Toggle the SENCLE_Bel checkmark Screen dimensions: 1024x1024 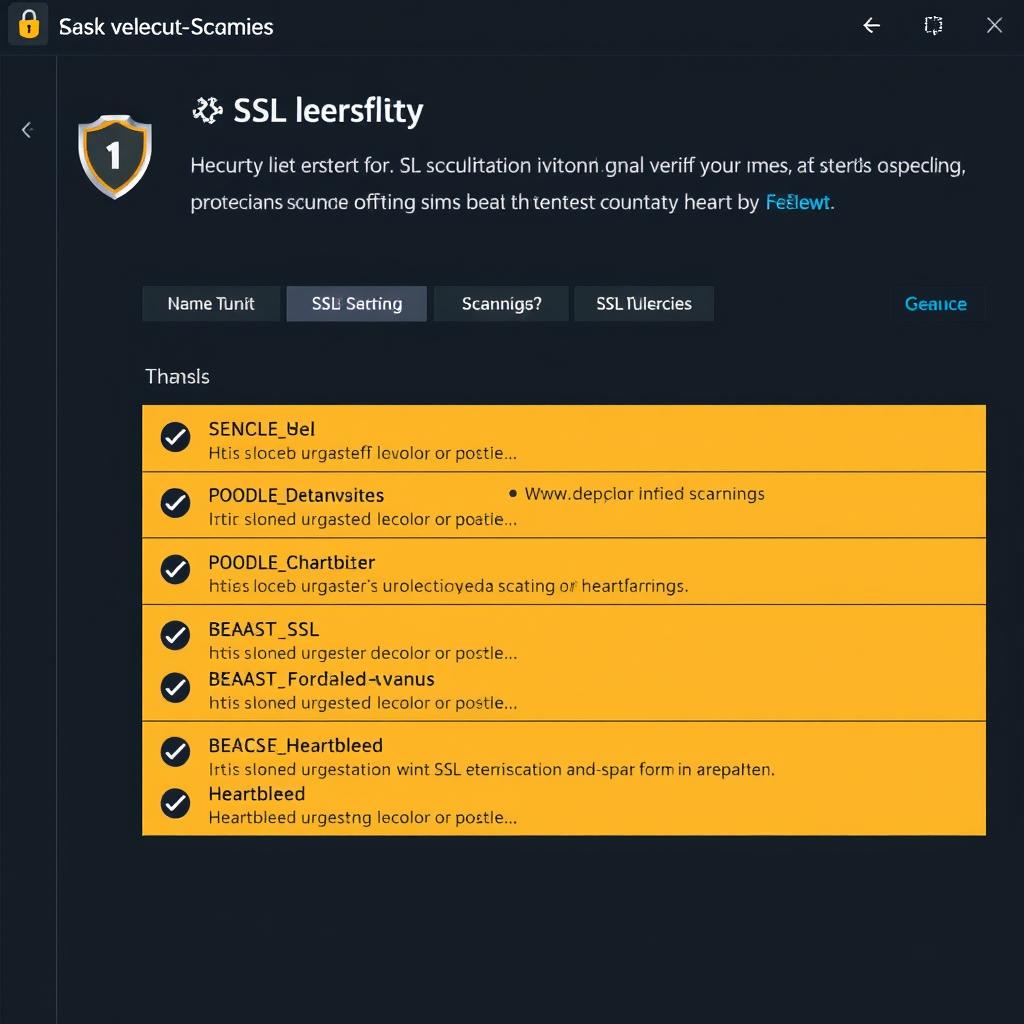(175, 437)
